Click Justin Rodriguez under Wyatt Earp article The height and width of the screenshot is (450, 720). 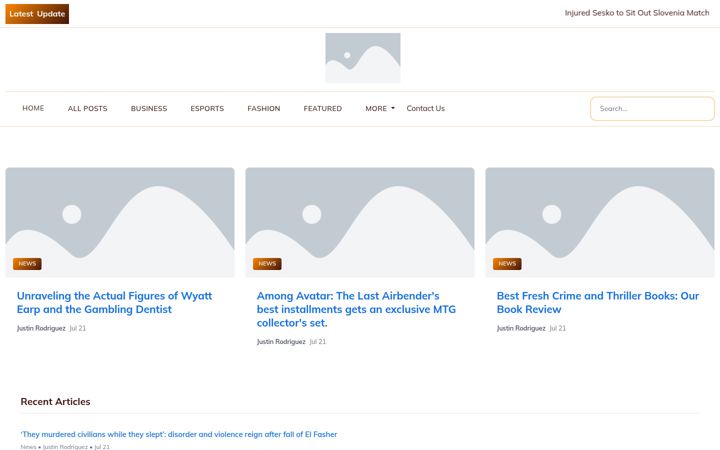point(41,328)
